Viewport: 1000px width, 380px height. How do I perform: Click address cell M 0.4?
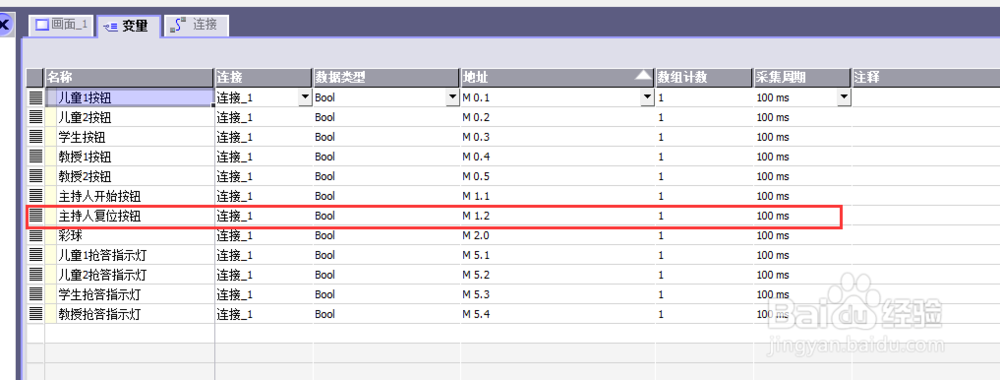click(x=558, y=157)
